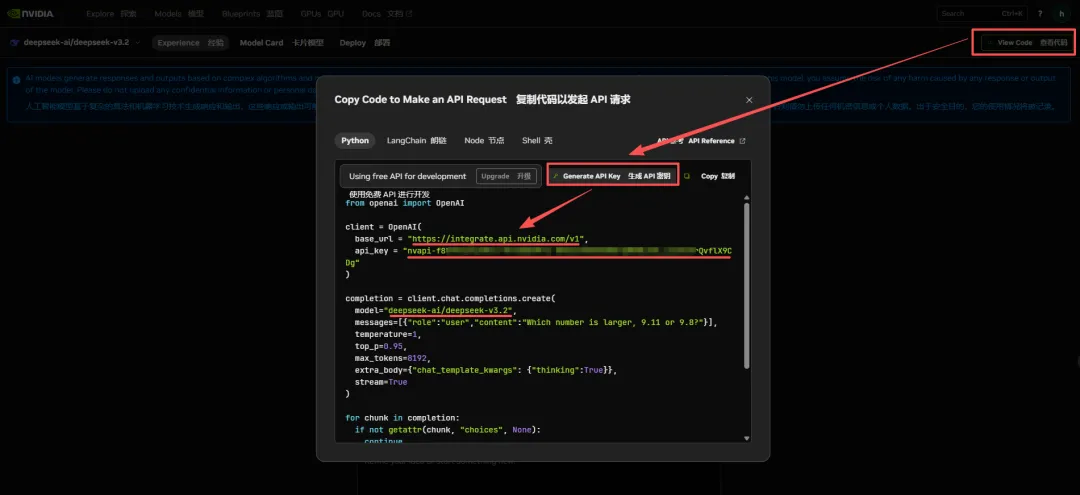Select the Python code tab
Screen dimensions: 1080x495
[x=355, y=140]
